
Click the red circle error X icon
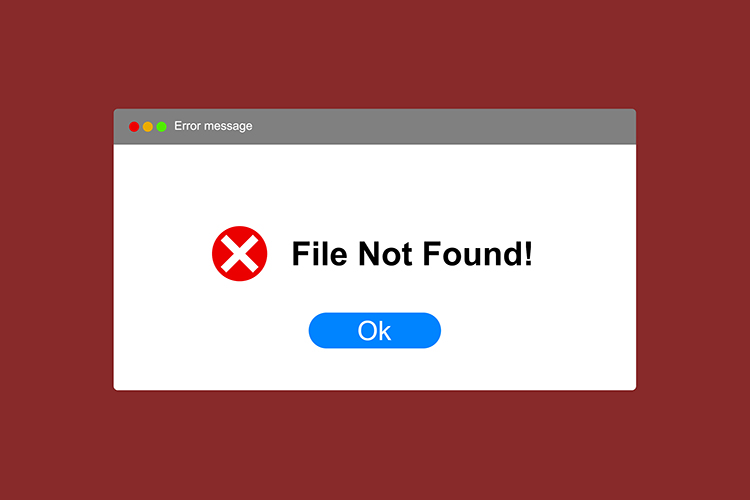tap(240, 254)
